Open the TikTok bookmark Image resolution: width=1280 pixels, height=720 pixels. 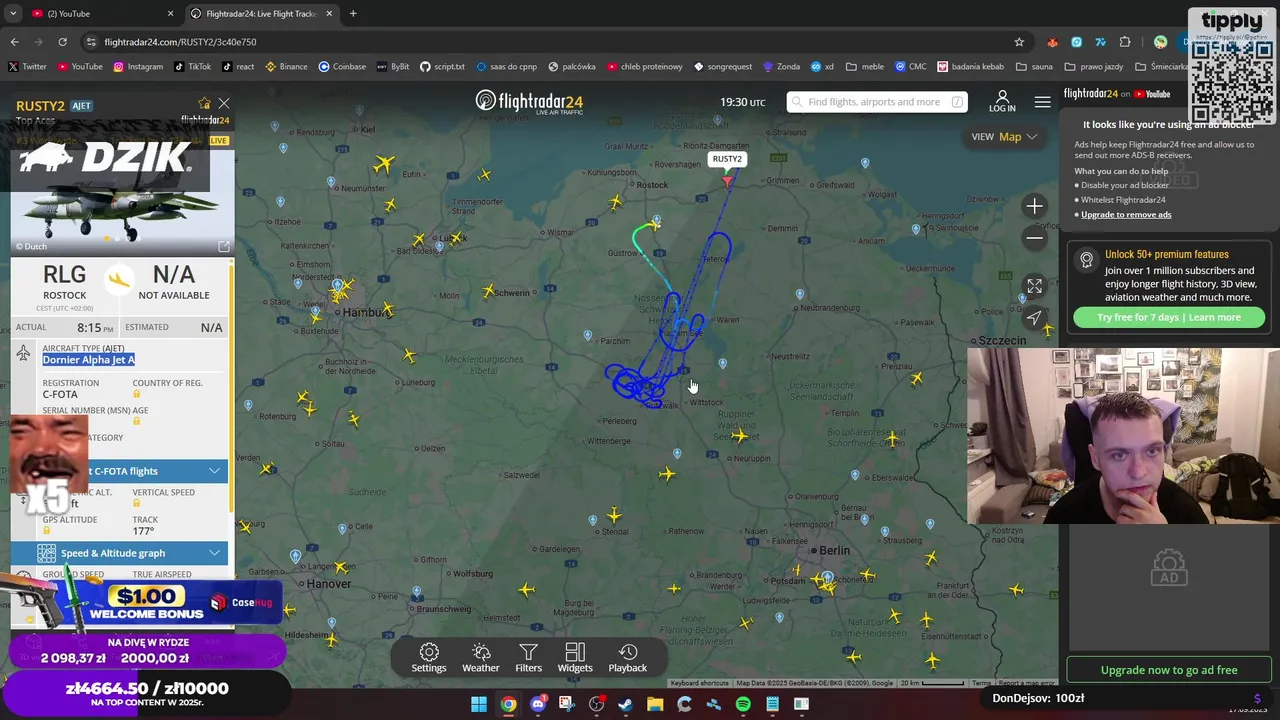[192, 66]
